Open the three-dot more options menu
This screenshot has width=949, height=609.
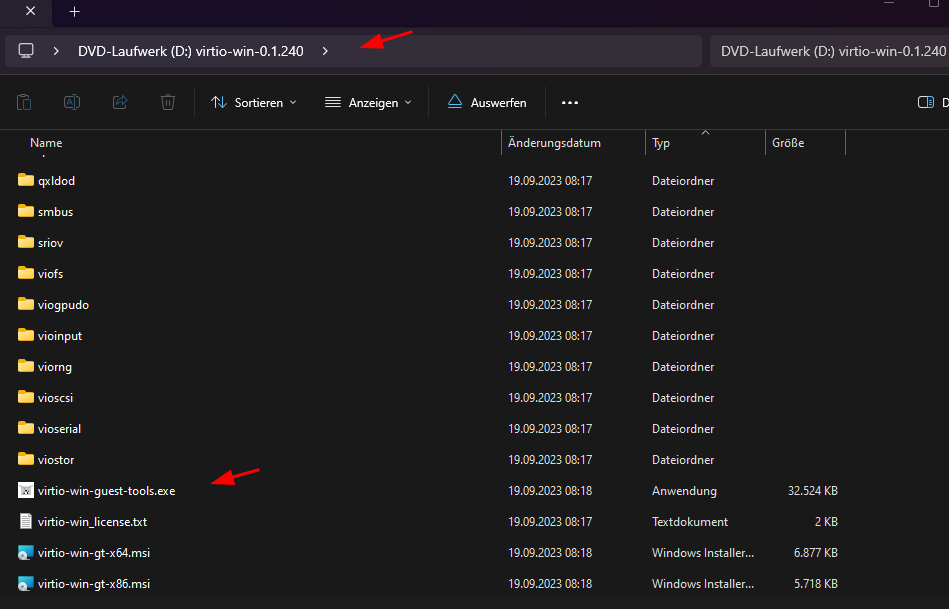[x=570, y=103]
